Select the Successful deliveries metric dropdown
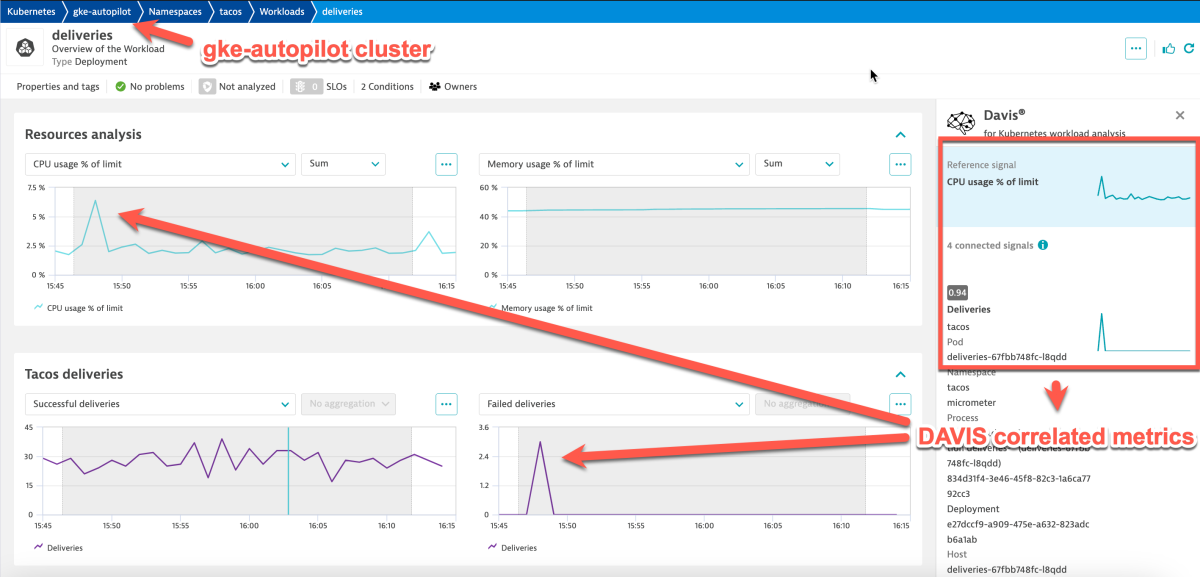The height and width of the screenshot is (577, 1200). 160,403
